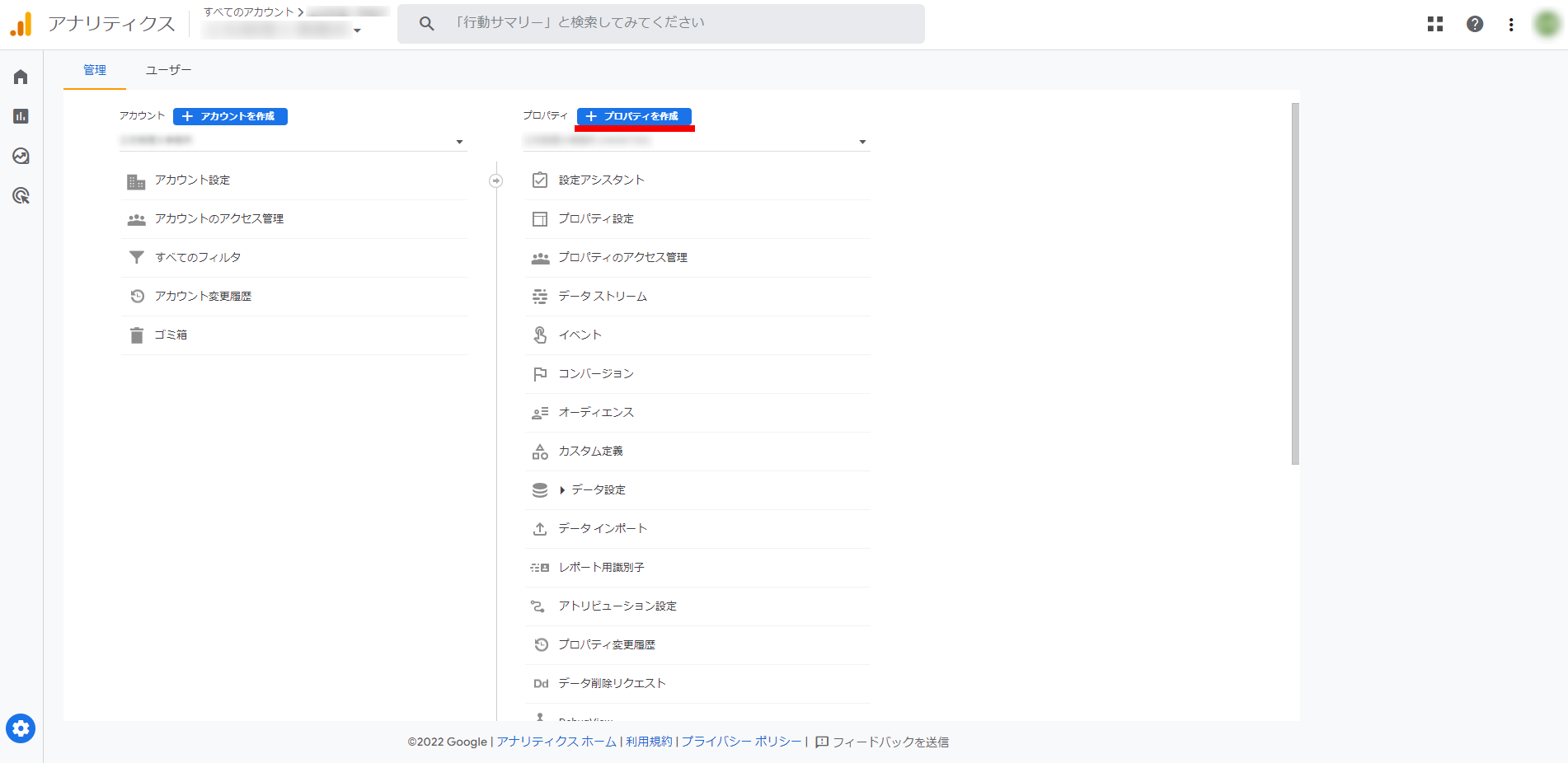Switch to the ユーザー tab
The width and height of the screenshot is (1568, 763).
(168, 70)
